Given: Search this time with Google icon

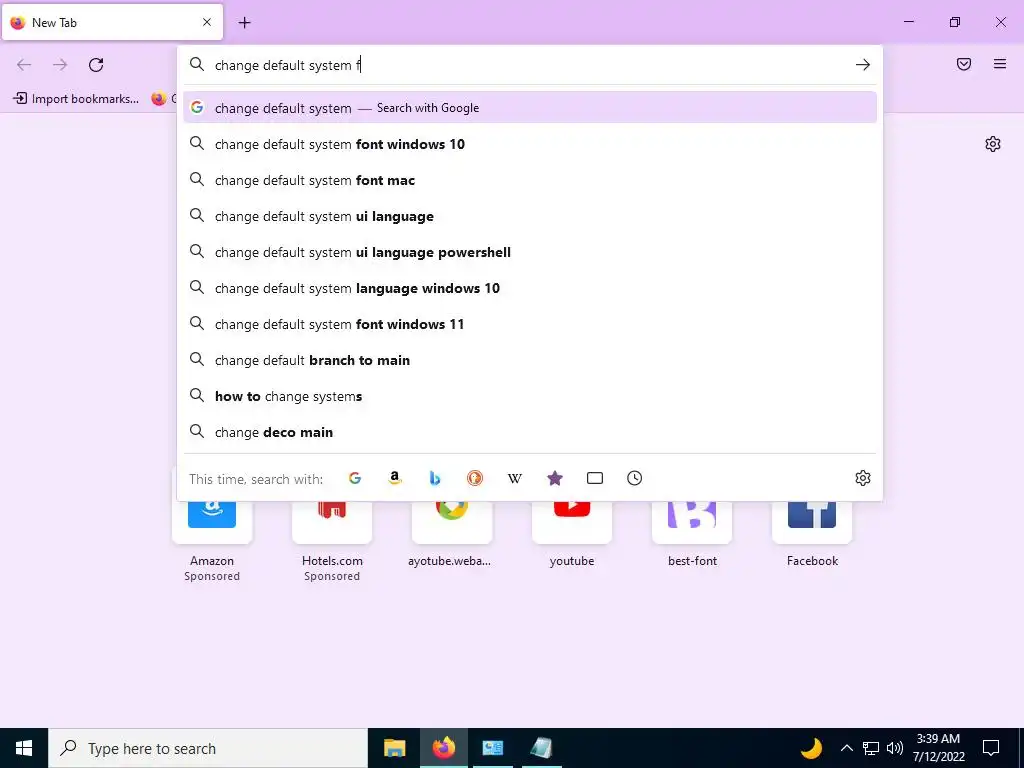Looking at the screenshot, I should (x=355, y=478).
